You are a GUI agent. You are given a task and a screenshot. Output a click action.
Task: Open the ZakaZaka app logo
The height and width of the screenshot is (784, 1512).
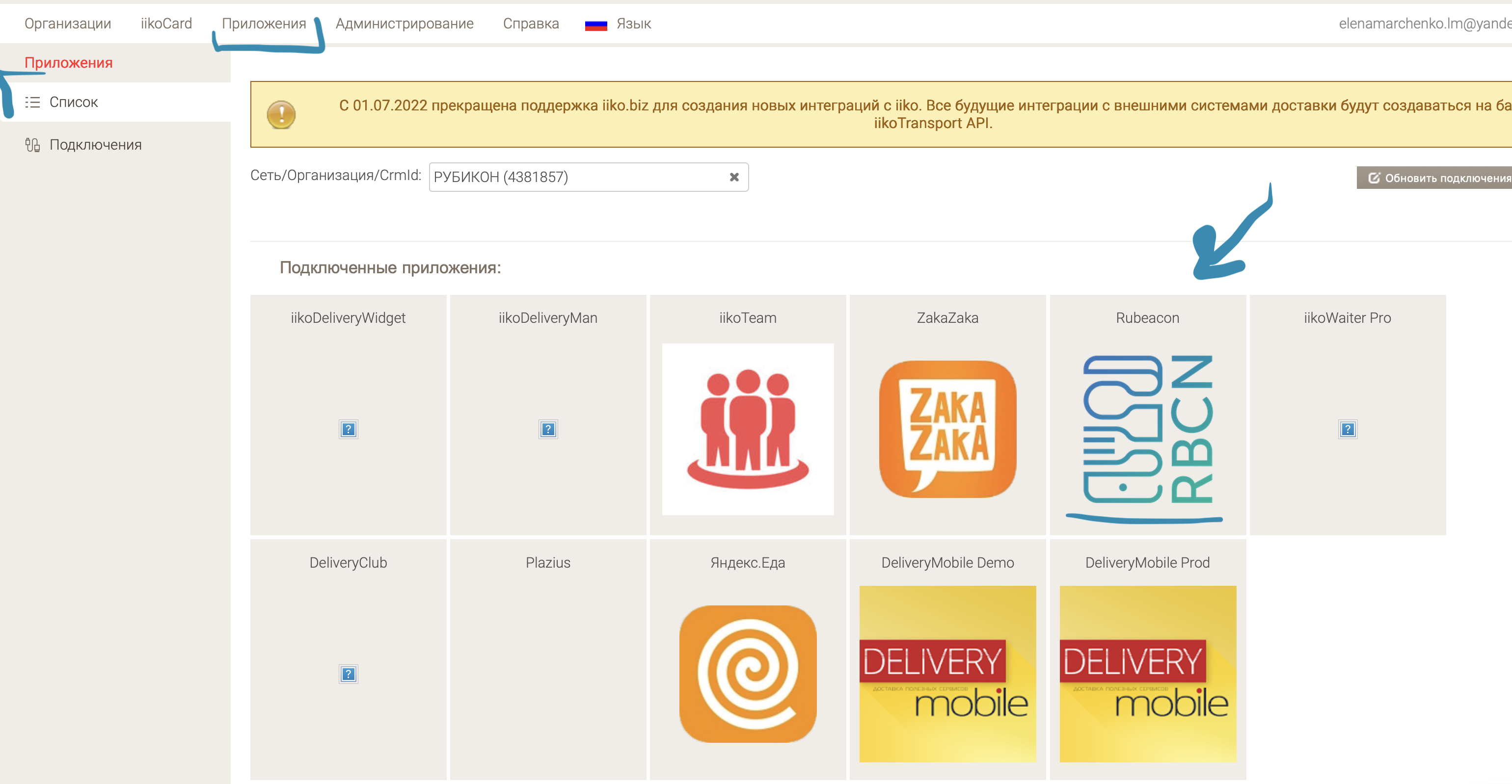[x=947, y=429]
